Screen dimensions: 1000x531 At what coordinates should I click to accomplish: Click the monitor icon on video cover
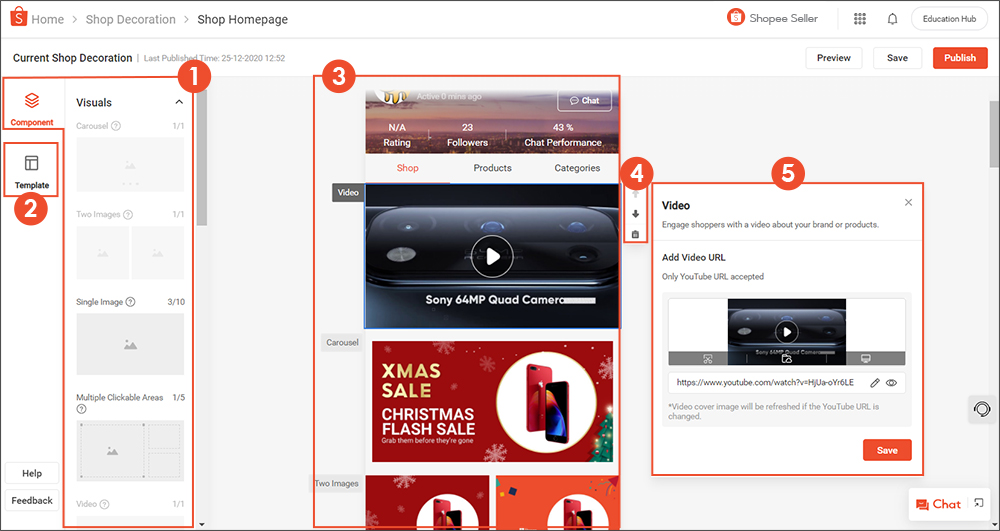(865, 359)
